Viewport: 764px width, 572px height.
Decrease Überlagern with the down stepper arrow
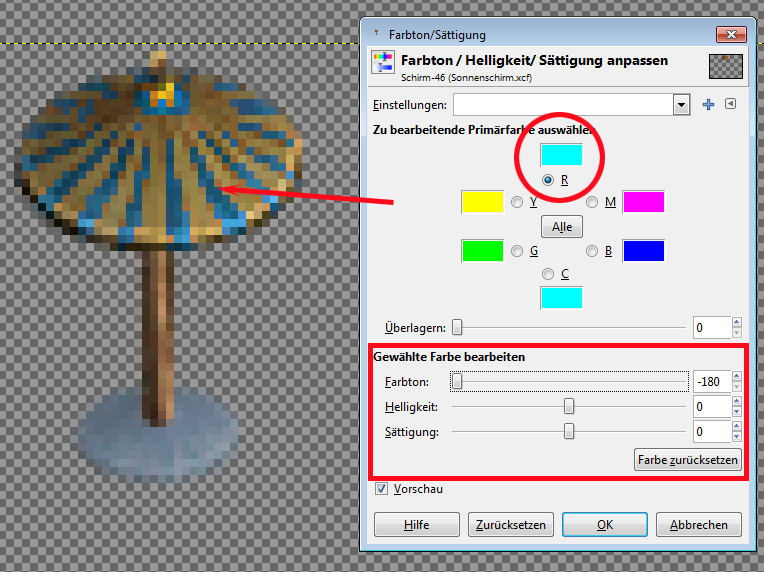737,333
